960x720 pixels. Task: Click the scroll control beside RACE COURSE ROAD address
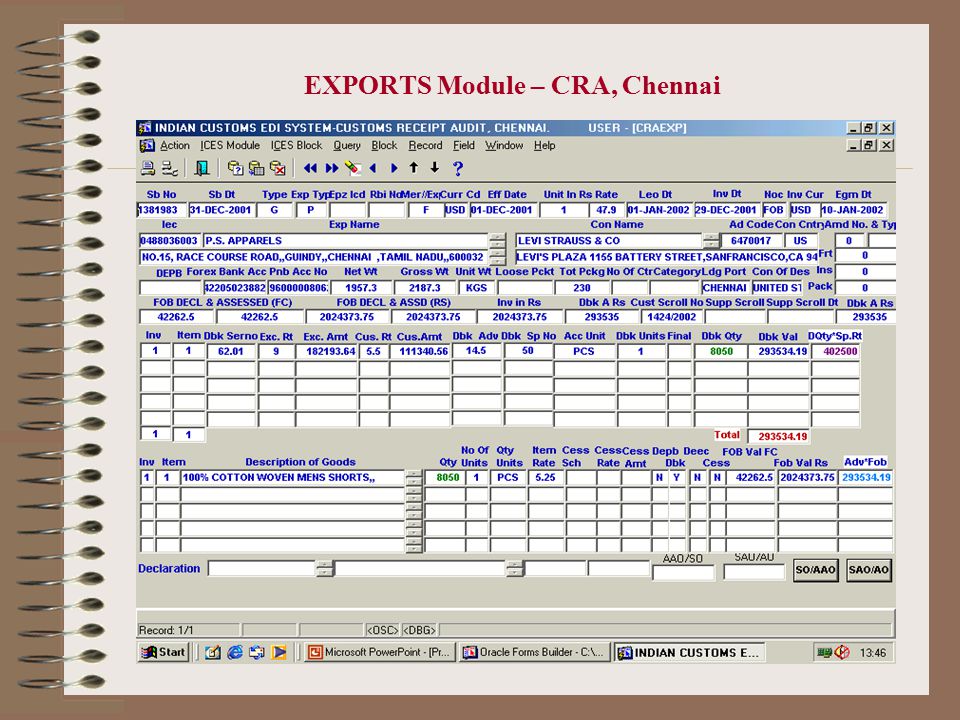click(x=498, y=257)
